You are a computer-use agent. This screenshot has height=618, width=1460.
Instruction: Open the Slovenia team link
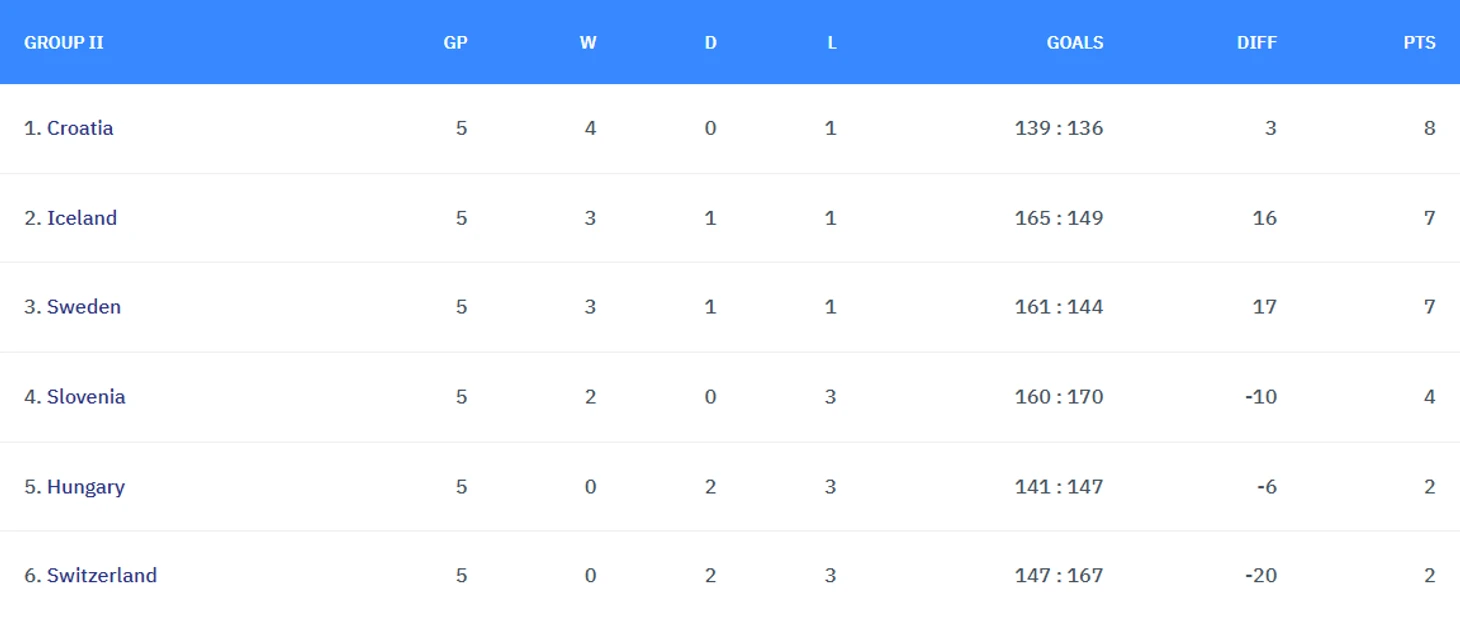pyautogui.click(x=86, y=397)
